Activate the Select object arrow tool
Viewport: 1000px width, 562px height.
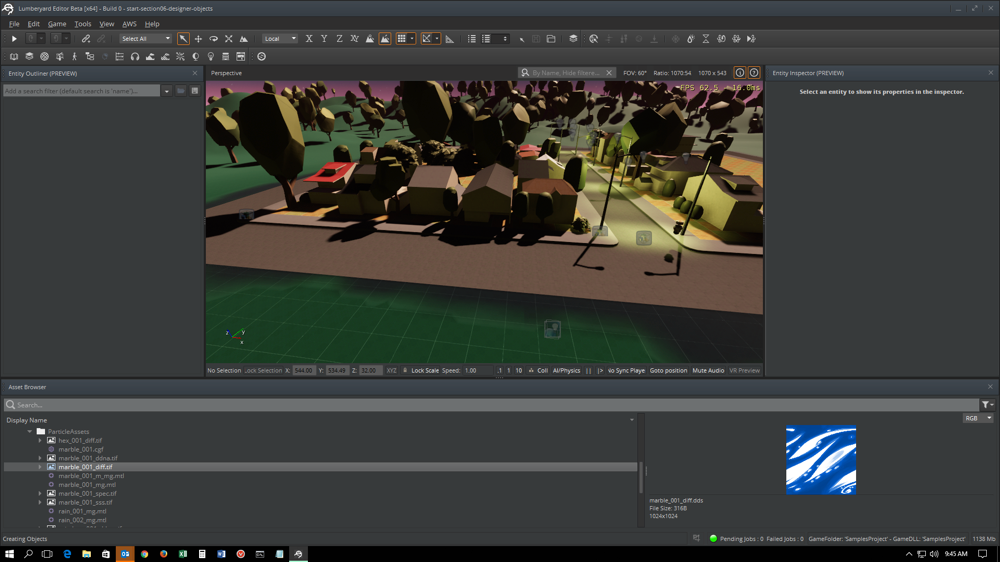pyautogui.click(x=183, y=39)
